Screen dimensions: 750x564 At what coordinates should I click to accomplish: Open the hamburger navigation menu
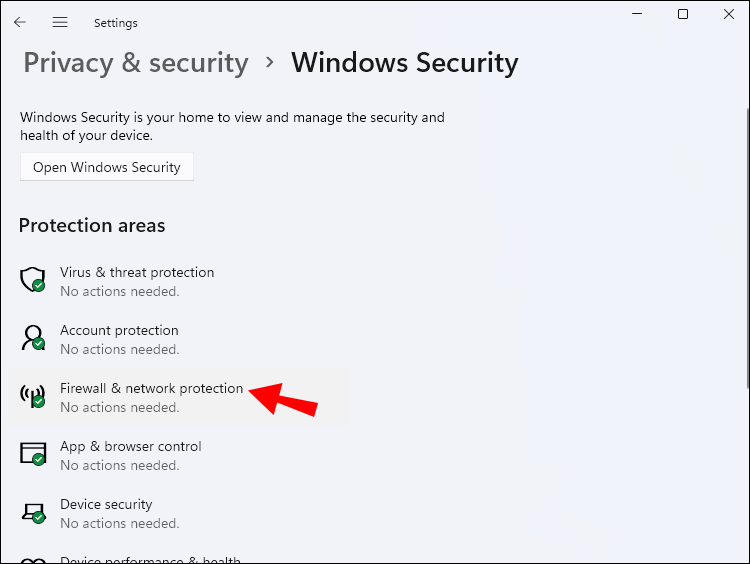60,22
